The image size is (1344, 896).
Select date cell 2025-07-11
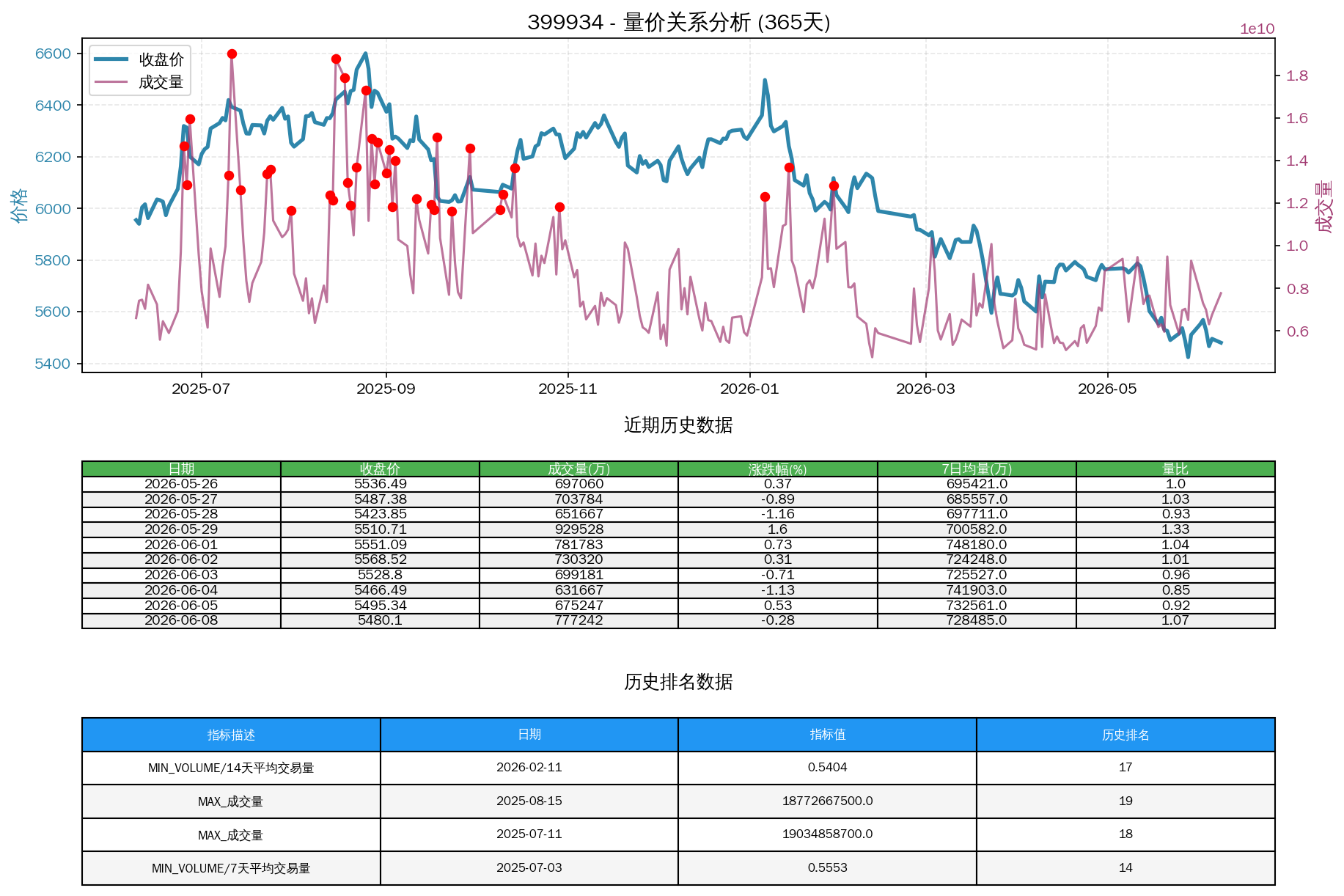coord(529,834)
